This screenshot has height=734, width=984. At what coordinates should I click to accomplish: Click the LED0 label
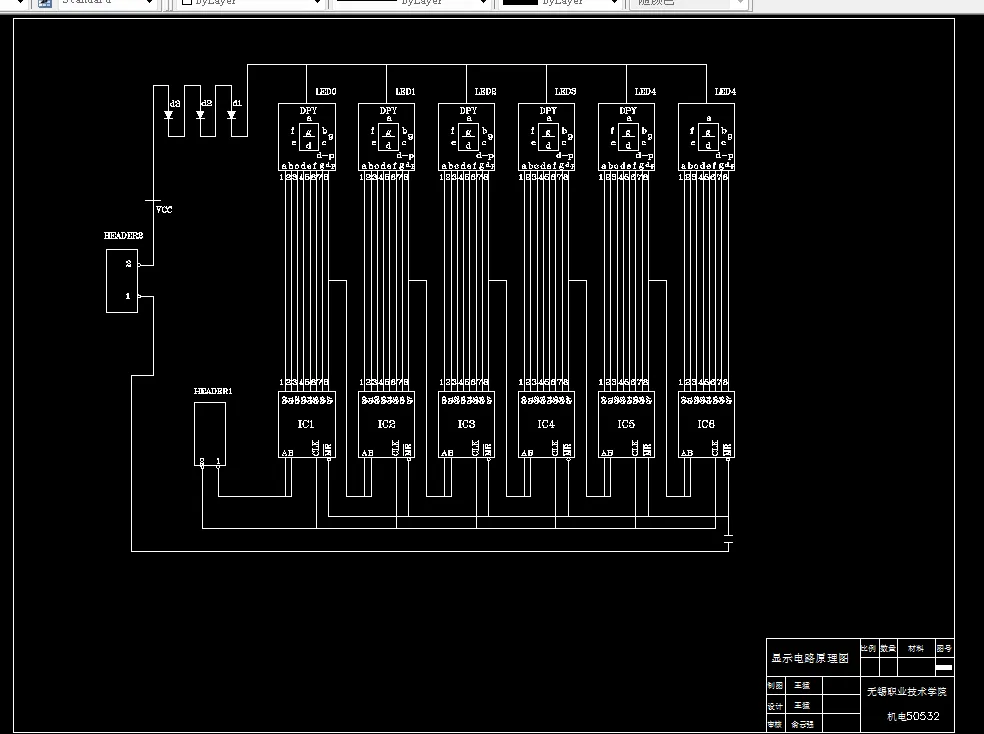pyautogui.click(x=326, y=92)
